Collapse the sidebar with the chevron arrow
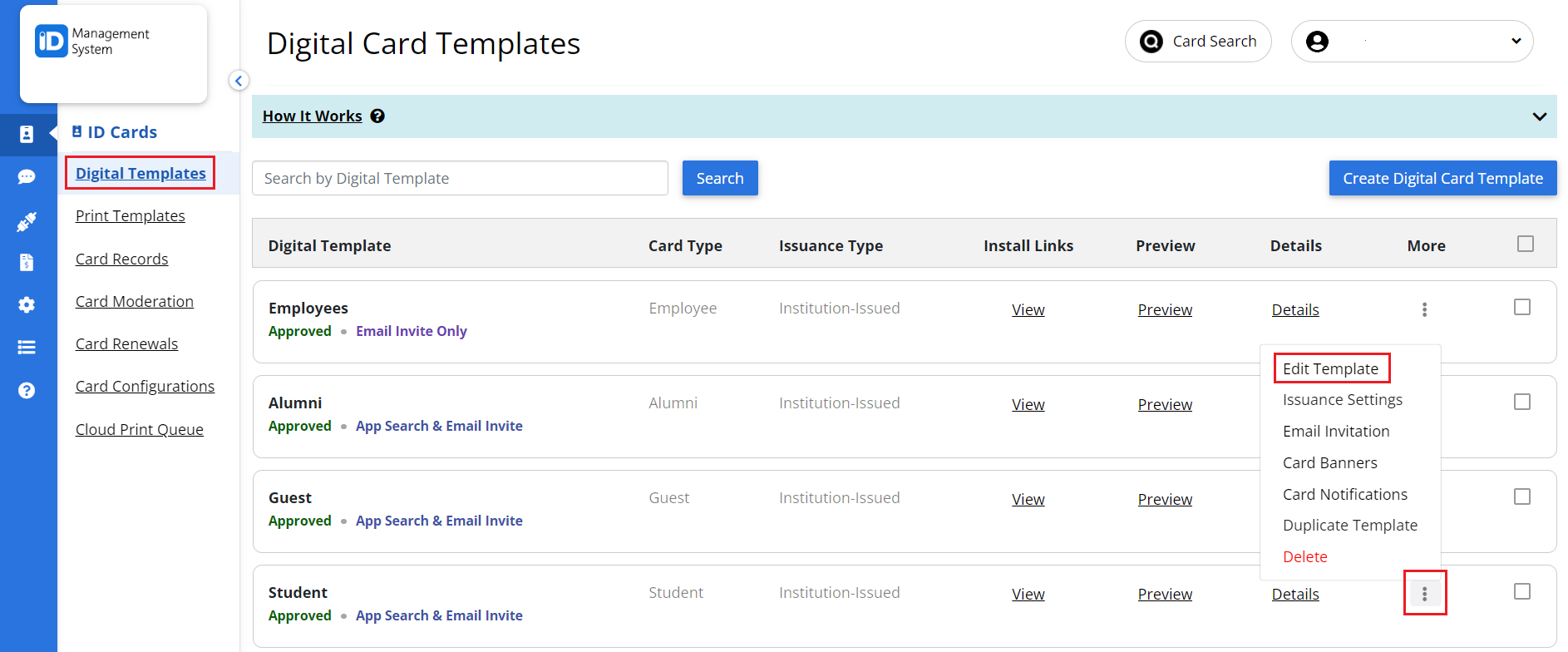Image resolution: width=1568 pixels, height=652 pixels. (239, 81)
